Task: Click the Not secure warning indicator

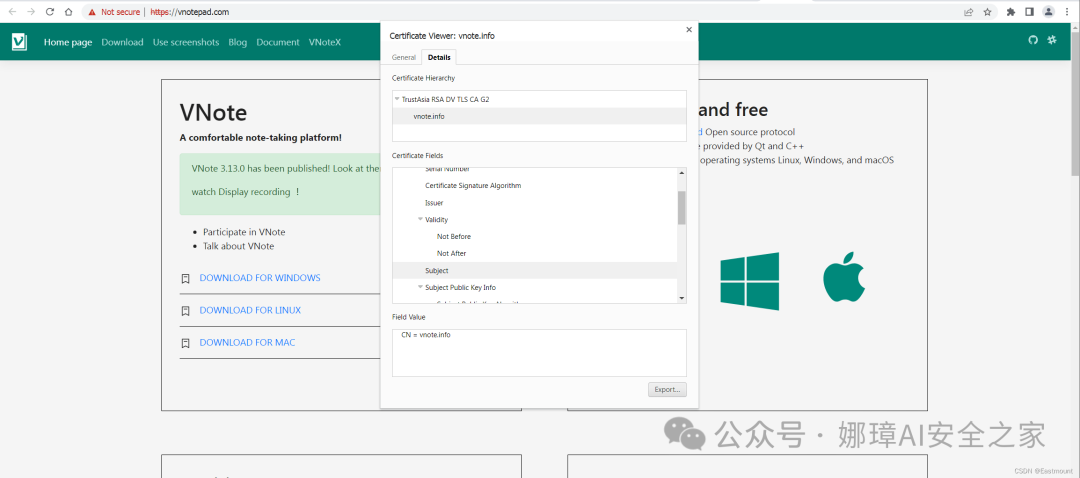Action: (x=114, y=12)
